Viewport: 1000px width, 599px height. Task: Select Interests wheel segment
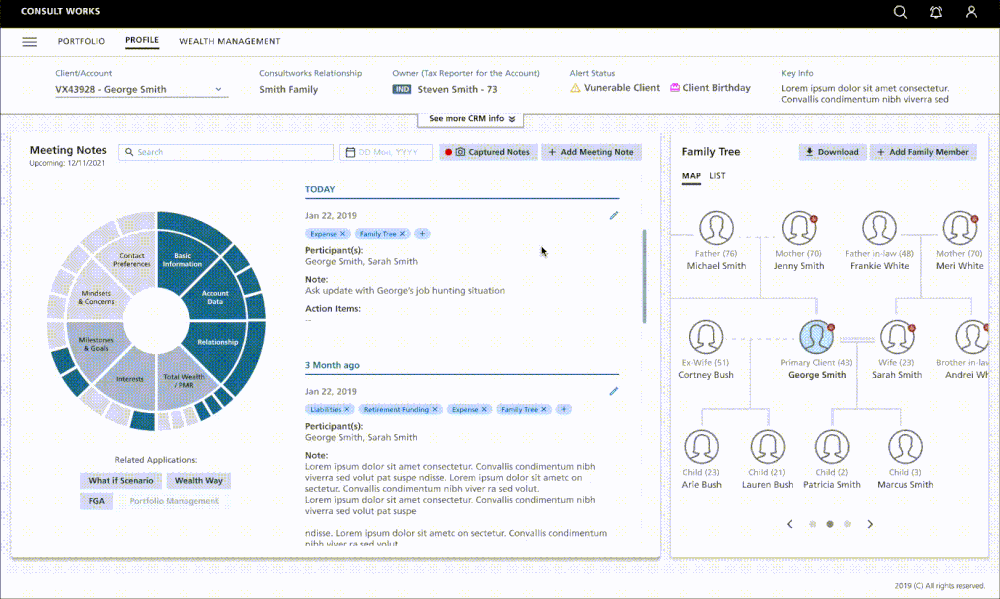tap(129, 379)
